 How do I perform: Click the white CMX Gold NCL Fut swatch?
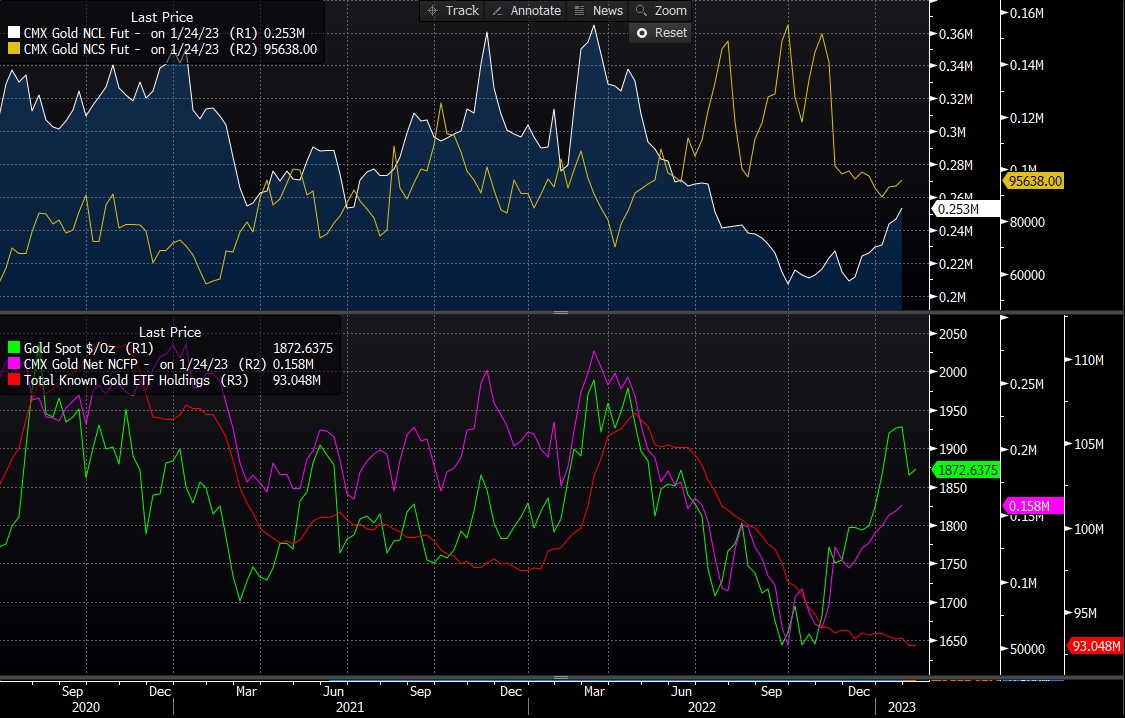(14, 33)
